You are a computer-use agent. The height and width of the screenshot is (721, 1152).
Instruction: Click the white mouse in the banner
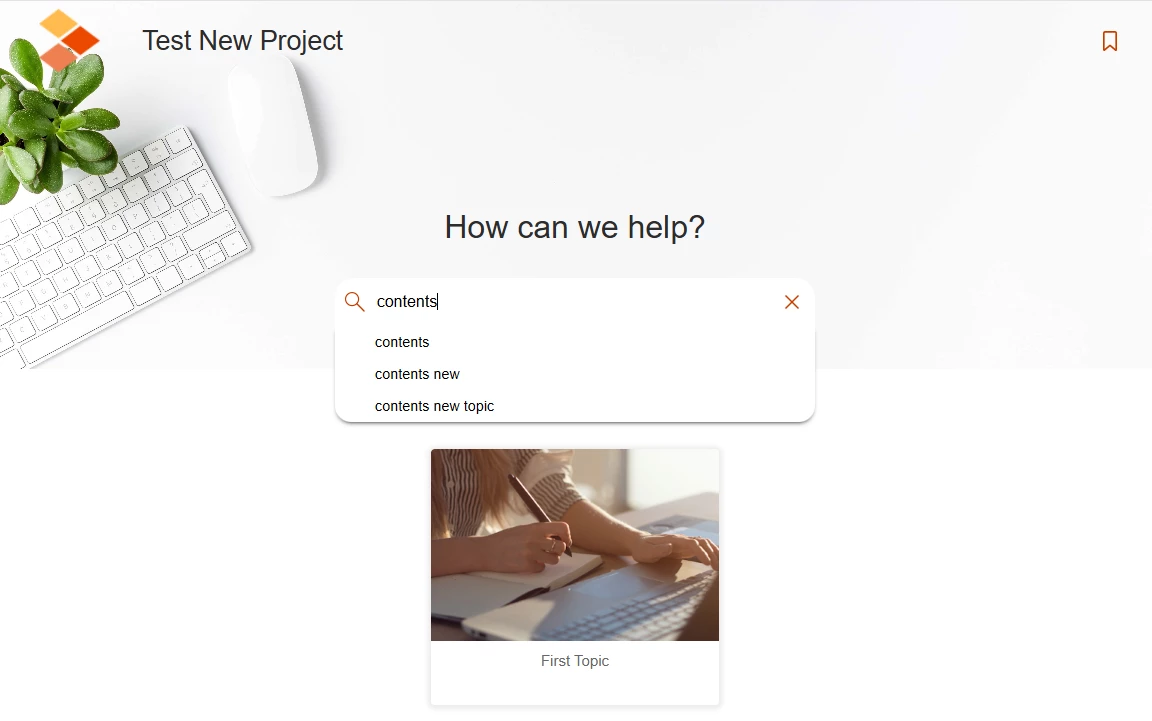[273, 126]
